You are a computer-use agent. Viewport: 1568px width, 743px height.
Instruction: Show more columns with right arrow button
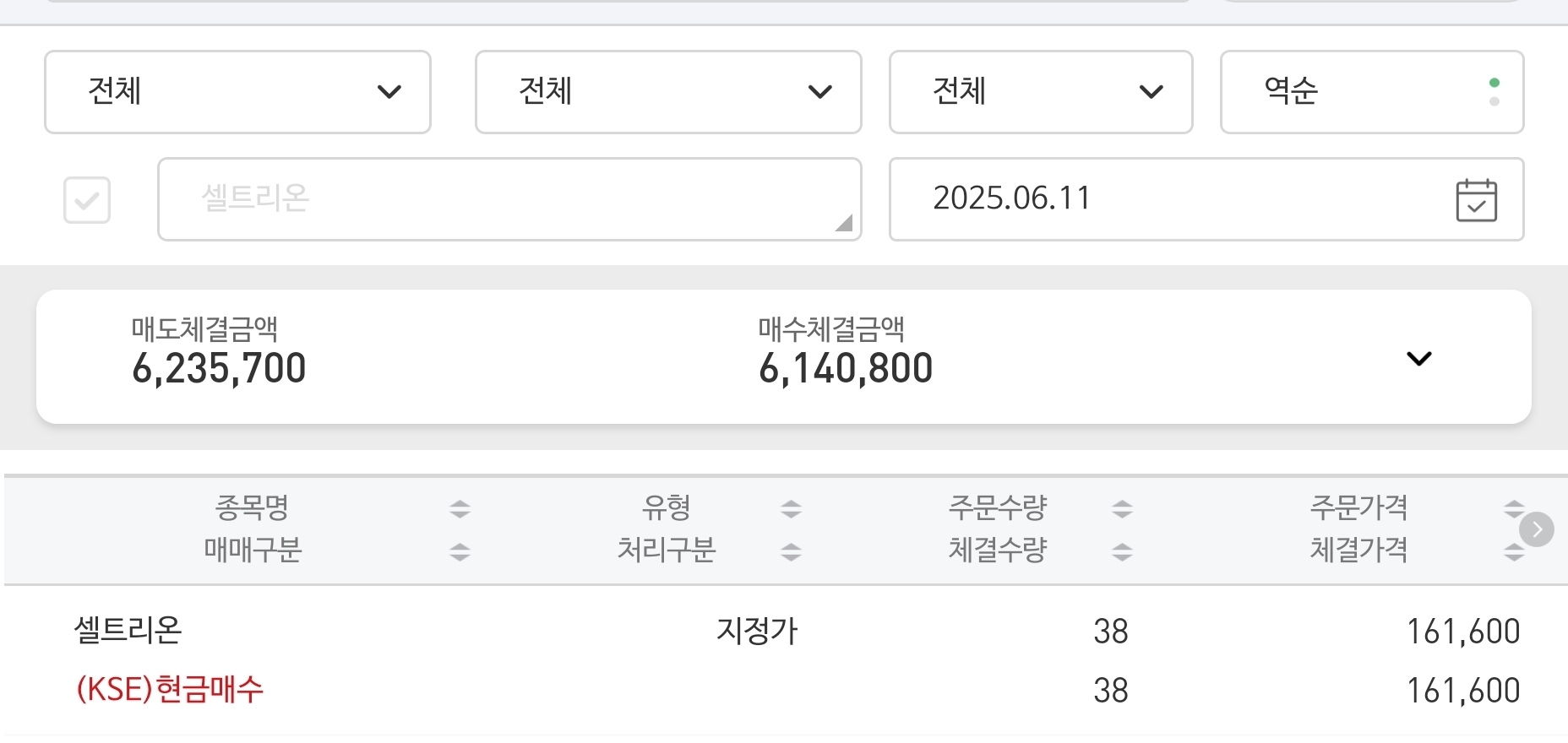click(1537, 529)
